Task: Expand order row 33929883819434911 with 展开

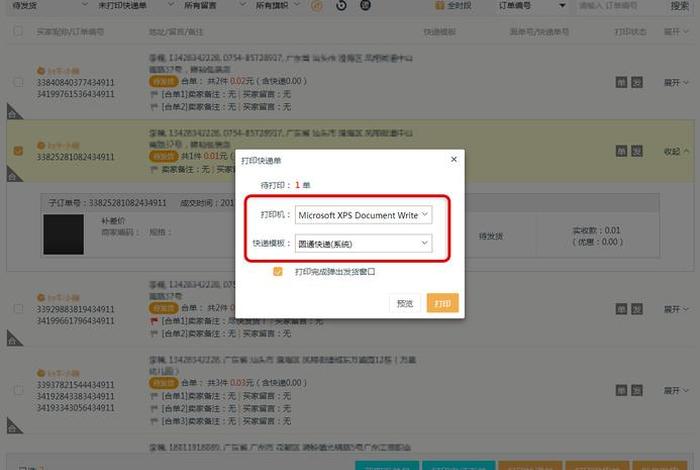Action: point(676,309)
